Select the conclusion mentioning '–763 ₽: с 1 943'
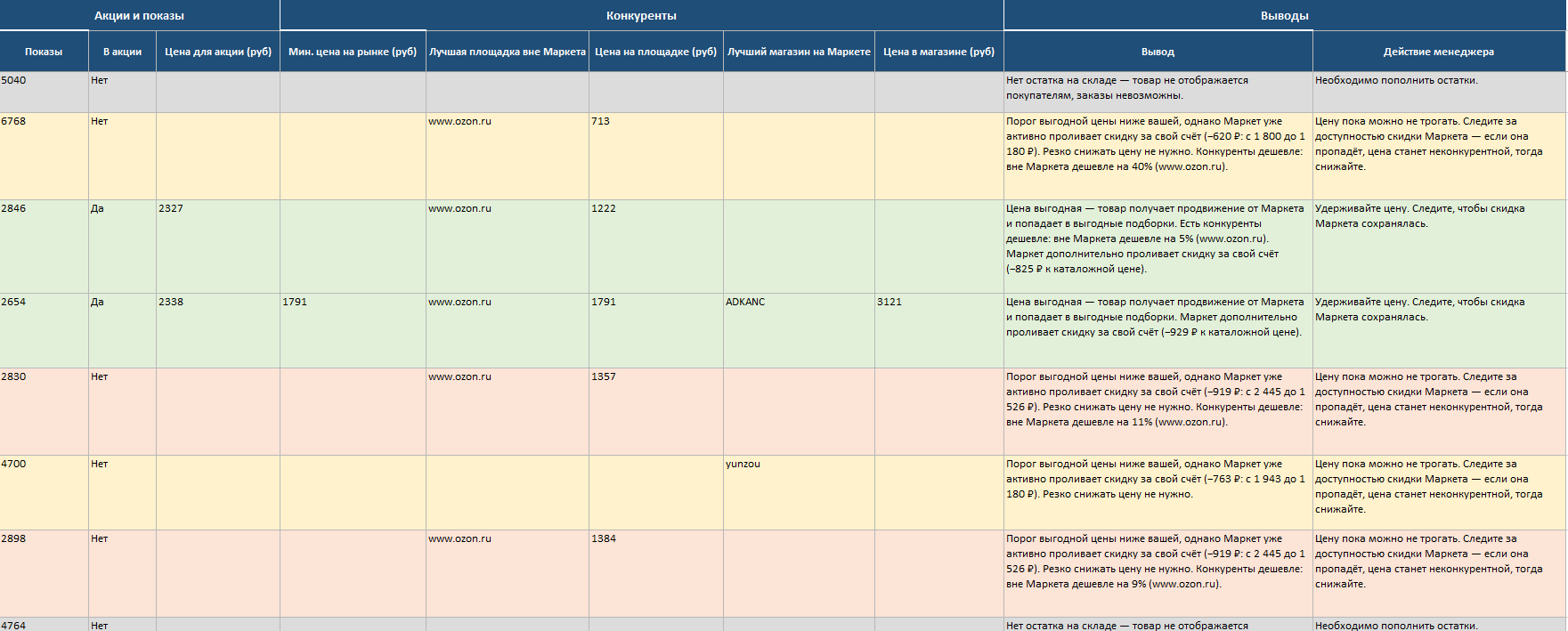Screen dimensions: 1568x631 click(x=1158, y=492)
